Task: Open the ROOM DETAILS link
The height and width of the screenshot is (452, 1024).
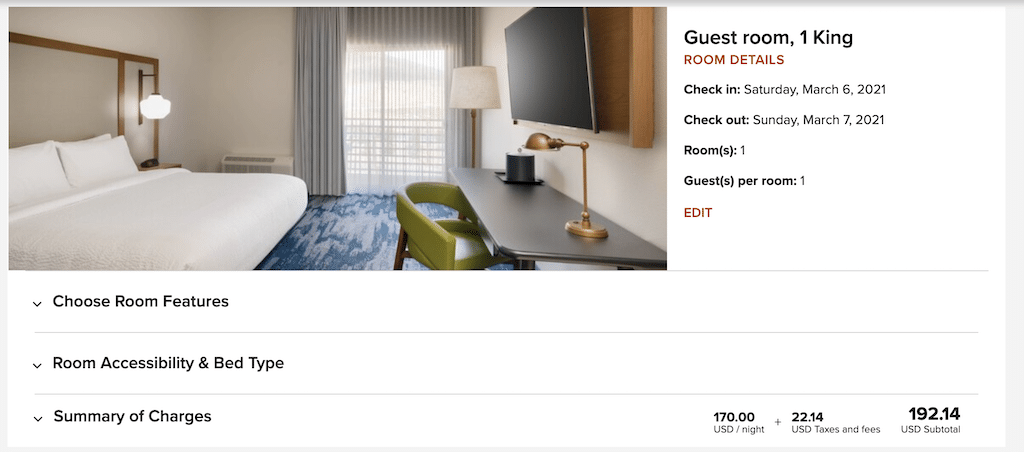Action: click(x=734, y=60)
